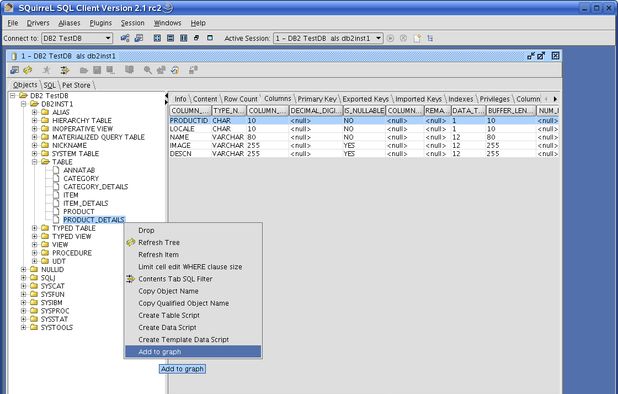Click the maximize windows icon left of Active Session
Viewport: 618px width, 394px height.
[x=210, y=38]
